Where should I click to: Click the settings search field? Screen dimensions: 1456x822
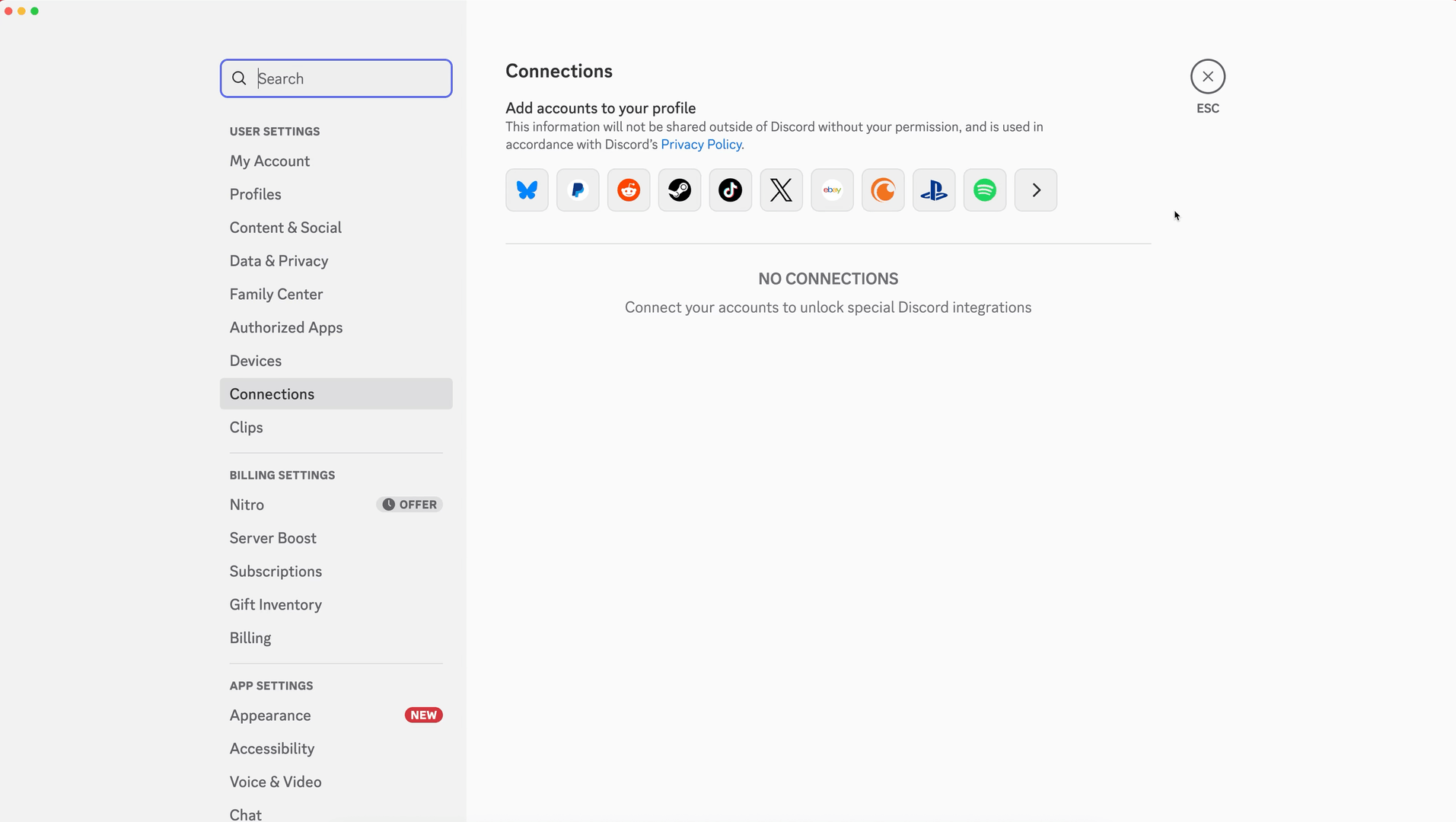(x=336, y=78)
